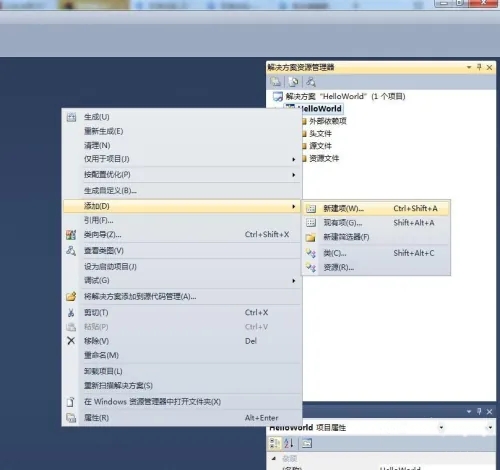Screen dimensions: 500x470
Task: Open the HelloWorld 项目属性 object combo box
Action: (x=381, y=427)
